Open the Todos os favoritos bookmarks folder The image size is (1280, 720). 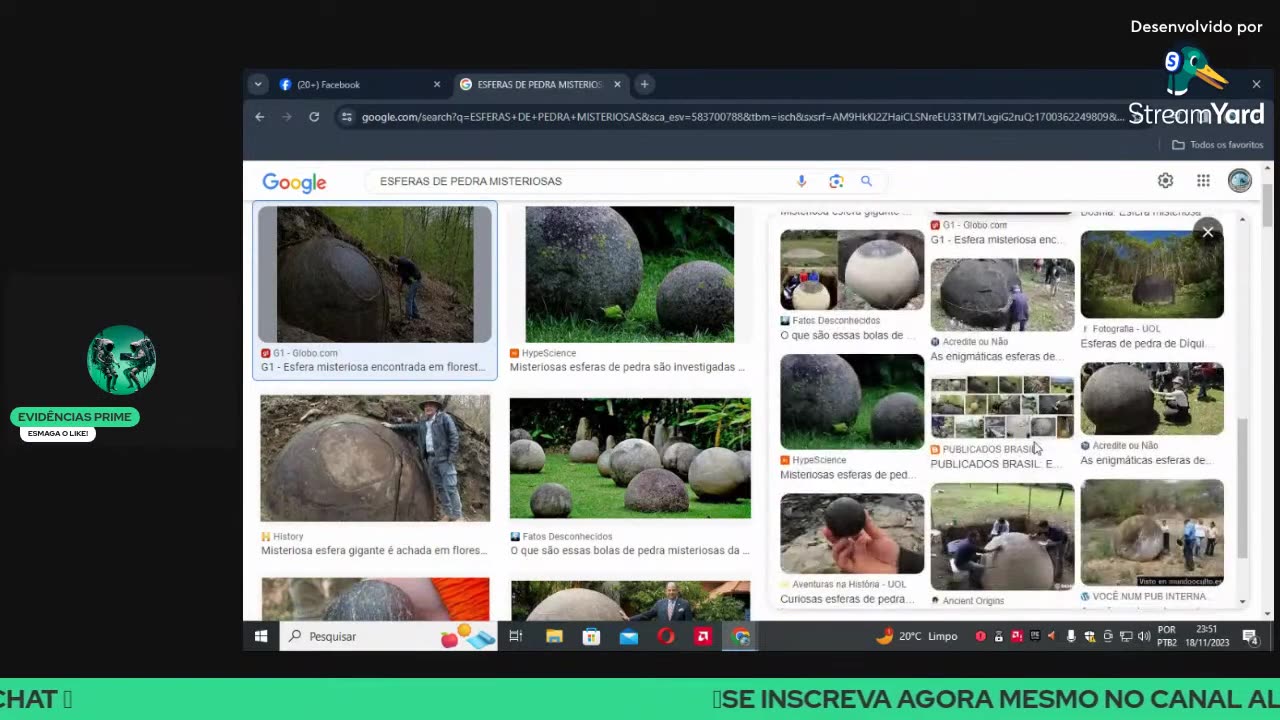[1217, 145]
